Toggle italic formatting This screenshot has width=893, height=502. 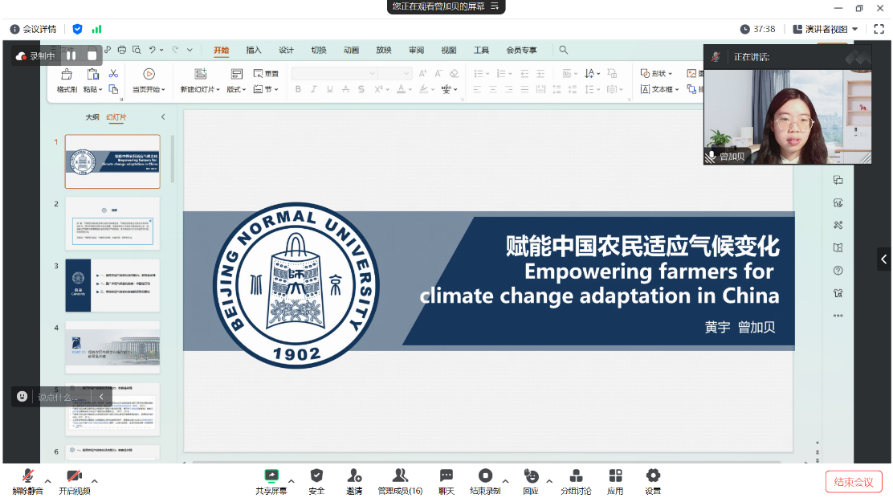[x=313, y=89]
